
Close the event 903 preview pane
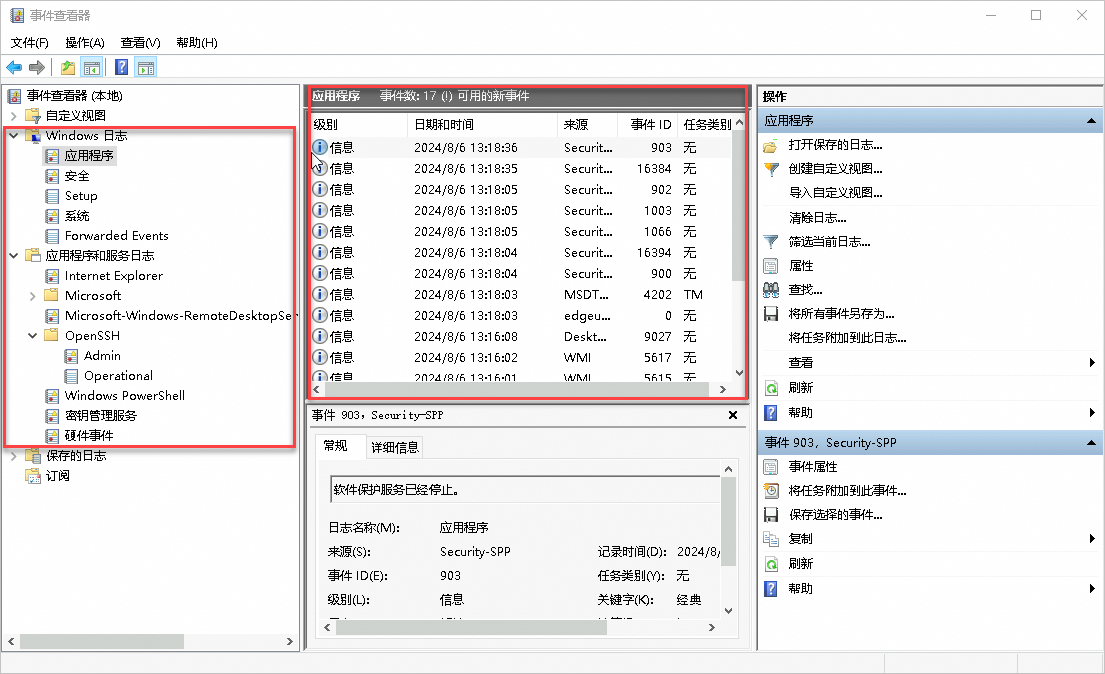(733, 416)
